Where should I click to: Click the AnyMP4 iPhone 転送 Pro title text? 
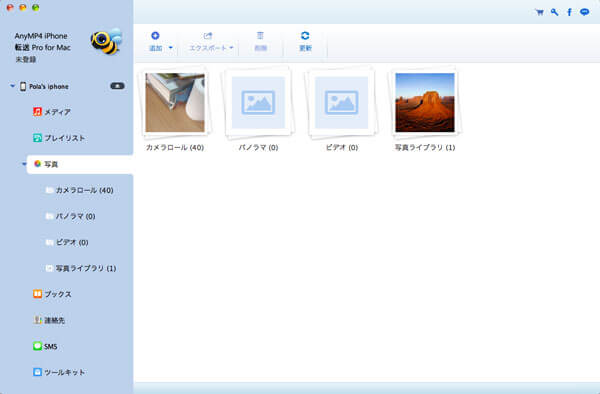click(42, 42)
